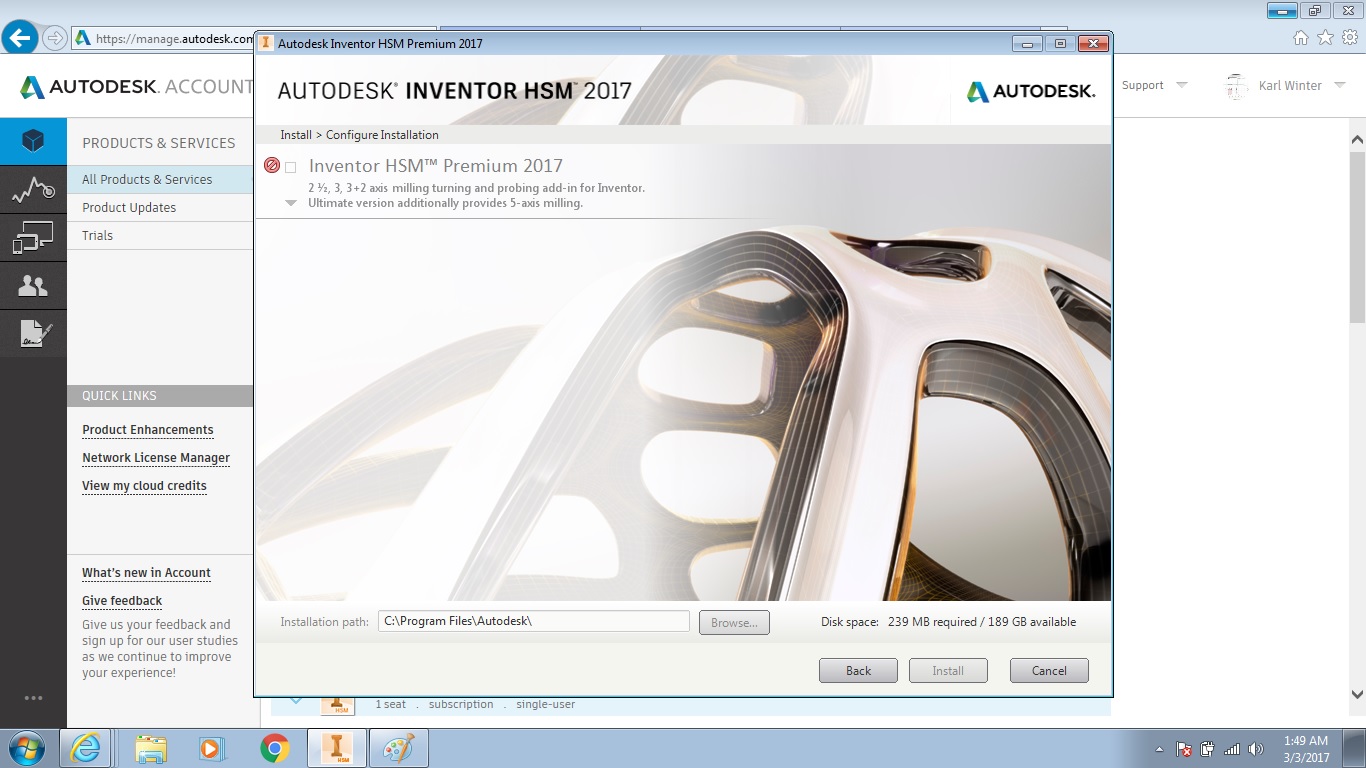Open Chrome from the taskbar
The height and width of the screenshot is (768, 1366).
click(x=274, y=747)
